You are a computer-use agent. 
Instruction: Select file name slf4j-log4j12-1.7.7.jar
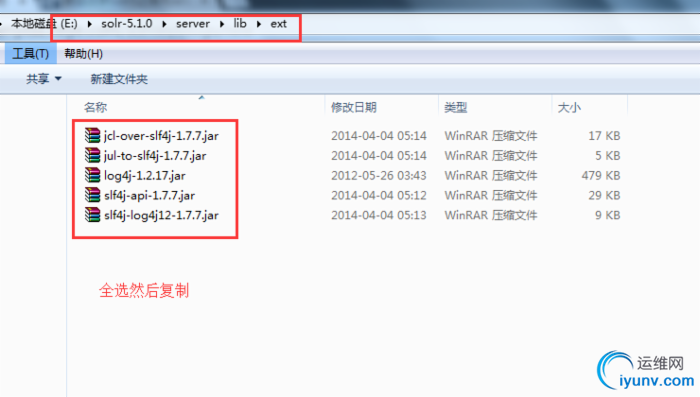[x=161, y=215]
